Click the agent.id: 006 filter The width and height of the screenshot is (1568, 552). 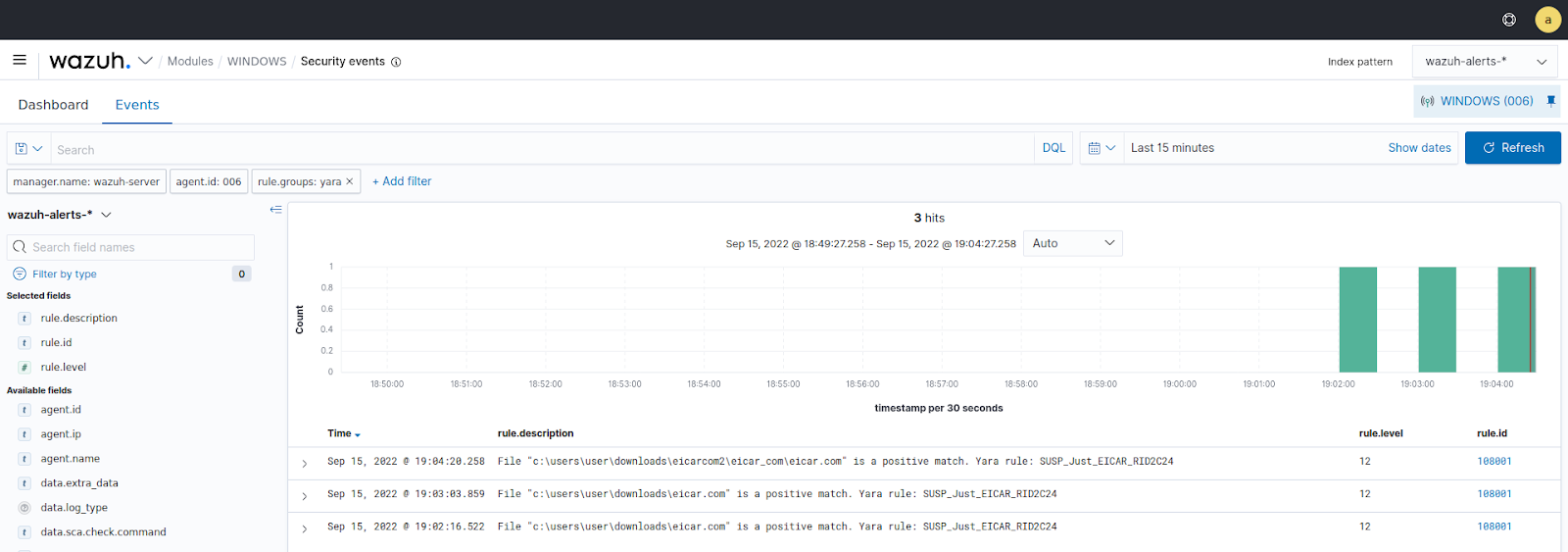[209, 181]
